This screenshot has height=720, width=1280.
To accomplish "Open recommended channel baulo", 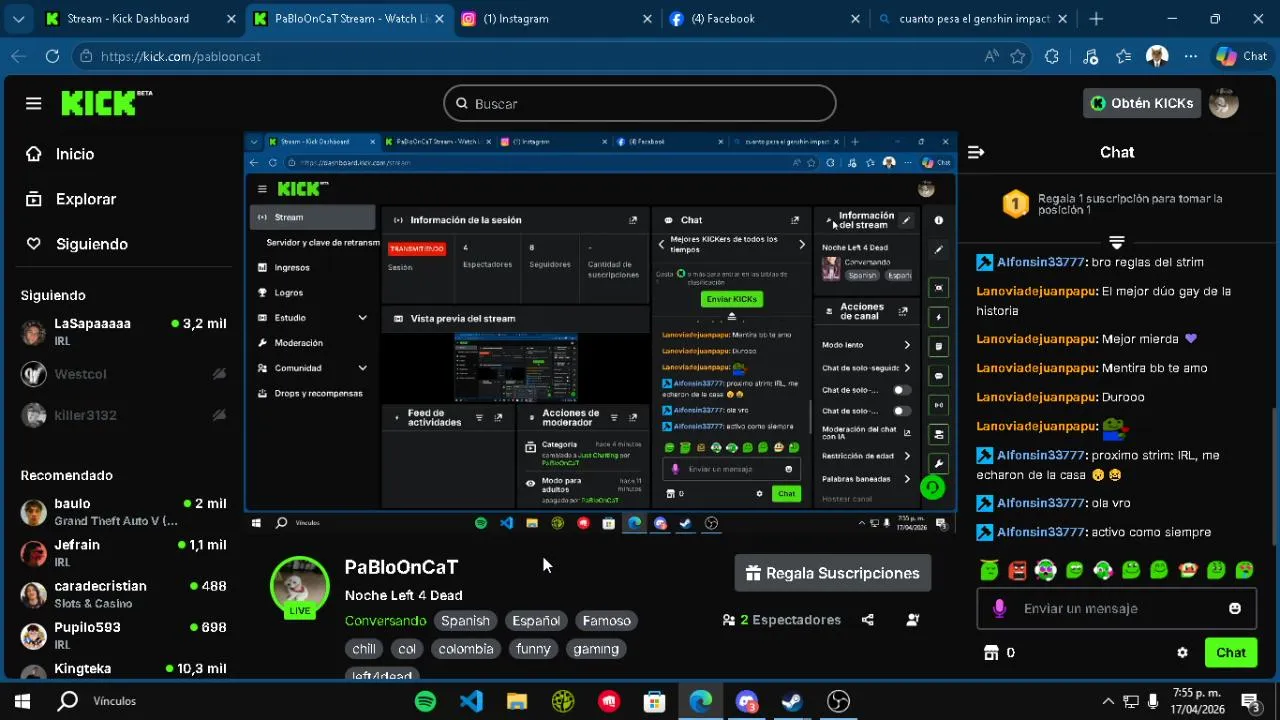I will (x=124, y=512).
